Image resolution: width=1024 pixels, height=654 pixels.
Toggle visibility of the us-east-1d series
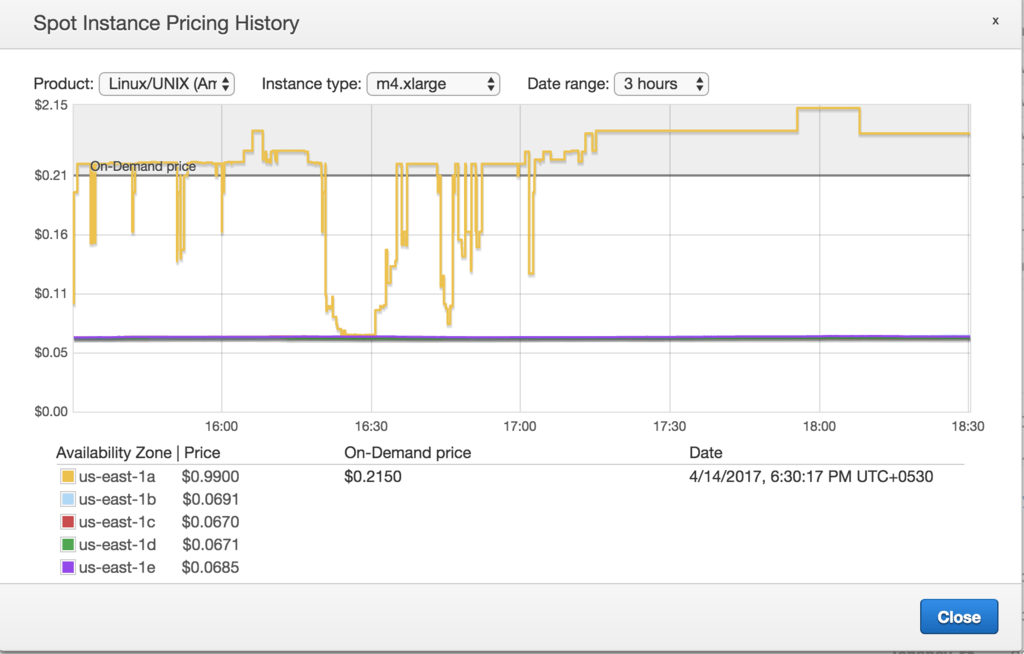click(x=68, y=545)
